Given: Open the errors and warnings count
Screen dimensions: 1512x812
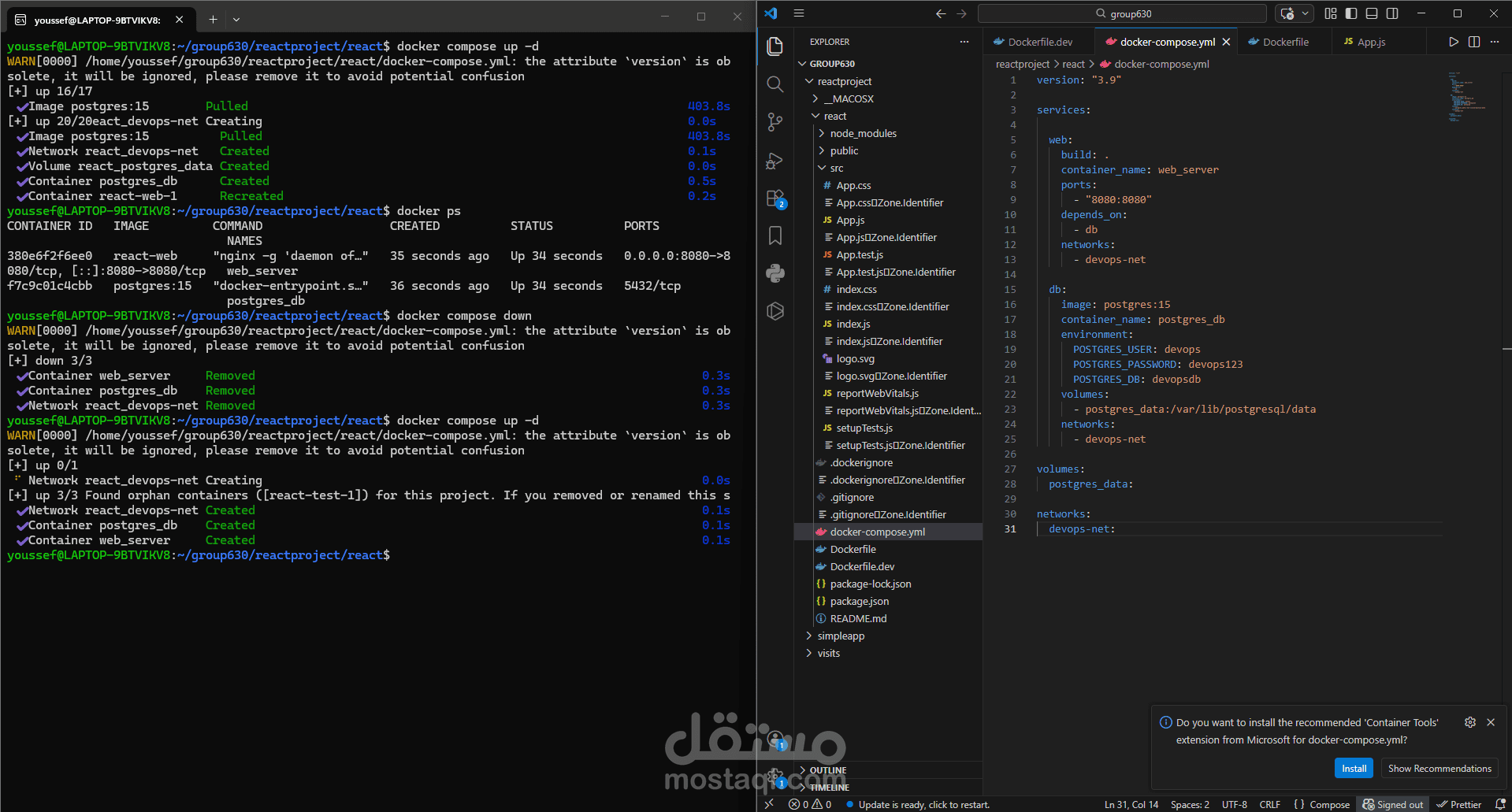Looking at the screenshot, I should (x=810, y=804).
